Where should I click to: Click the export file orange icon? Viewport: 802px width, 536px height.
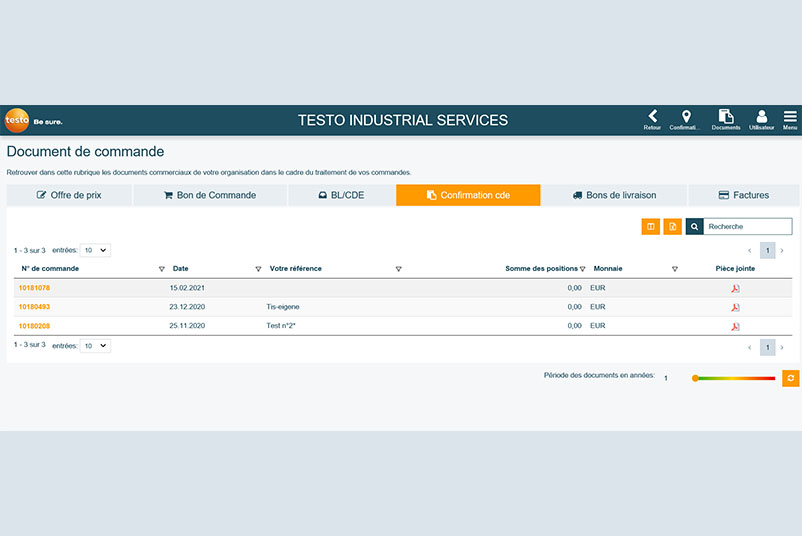click(673, 226)
